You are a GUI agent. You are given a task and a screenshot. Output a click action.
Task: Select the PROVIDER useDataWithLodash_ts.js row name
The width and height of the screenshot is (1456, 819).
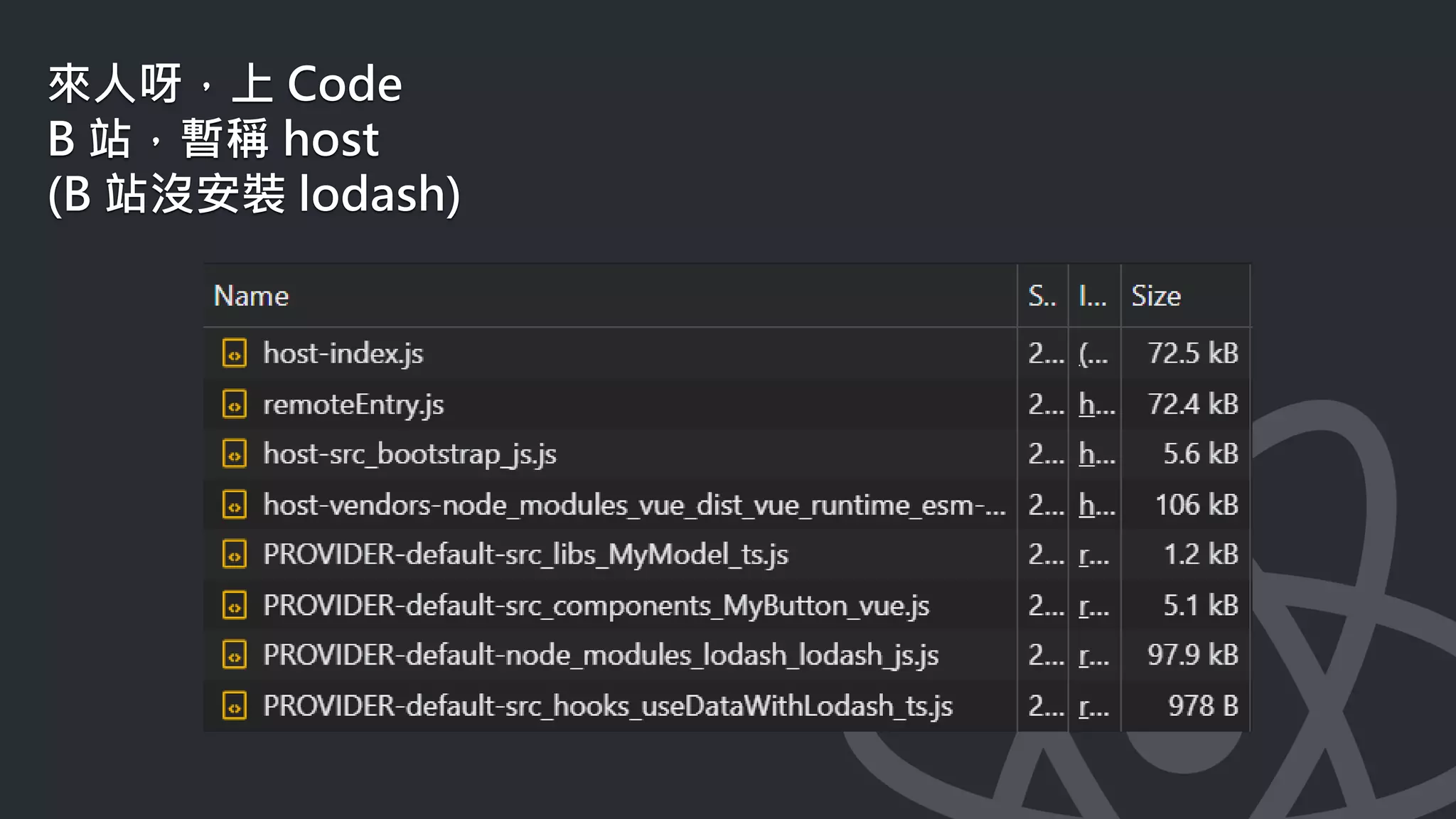(607, 706)
